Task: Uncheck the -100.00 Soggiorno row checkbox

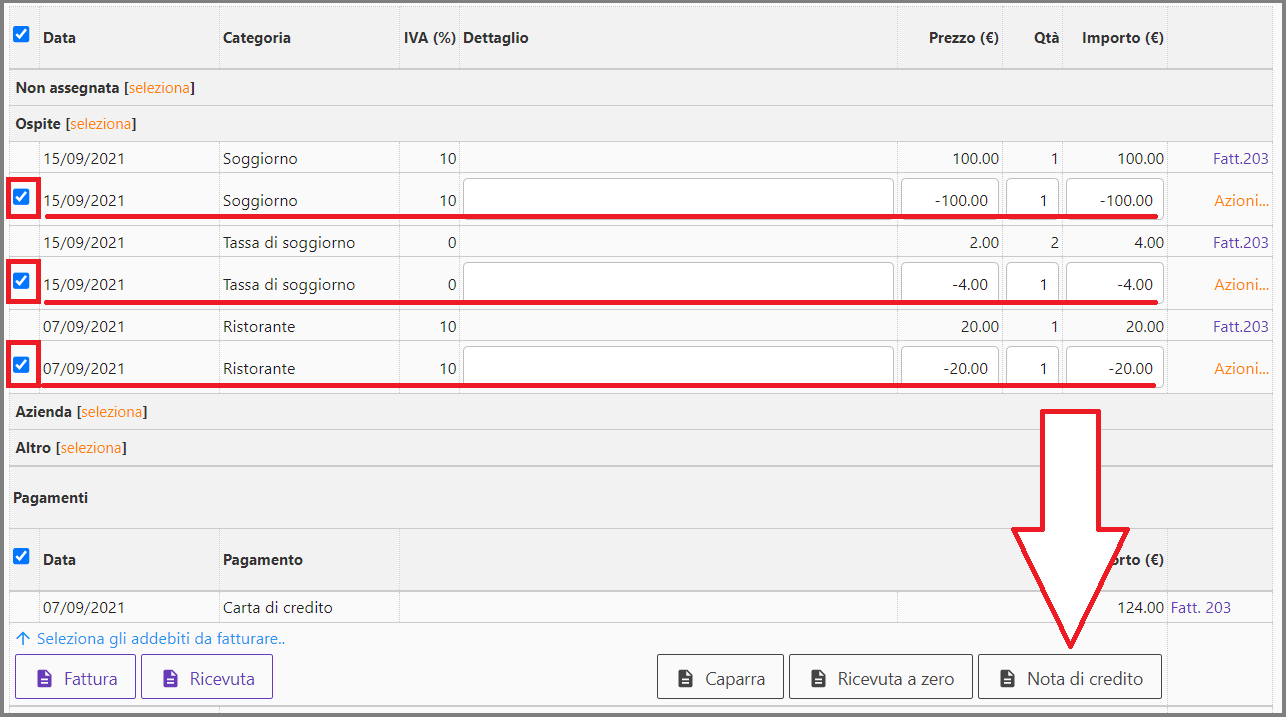Action: (x=21, y=197)
